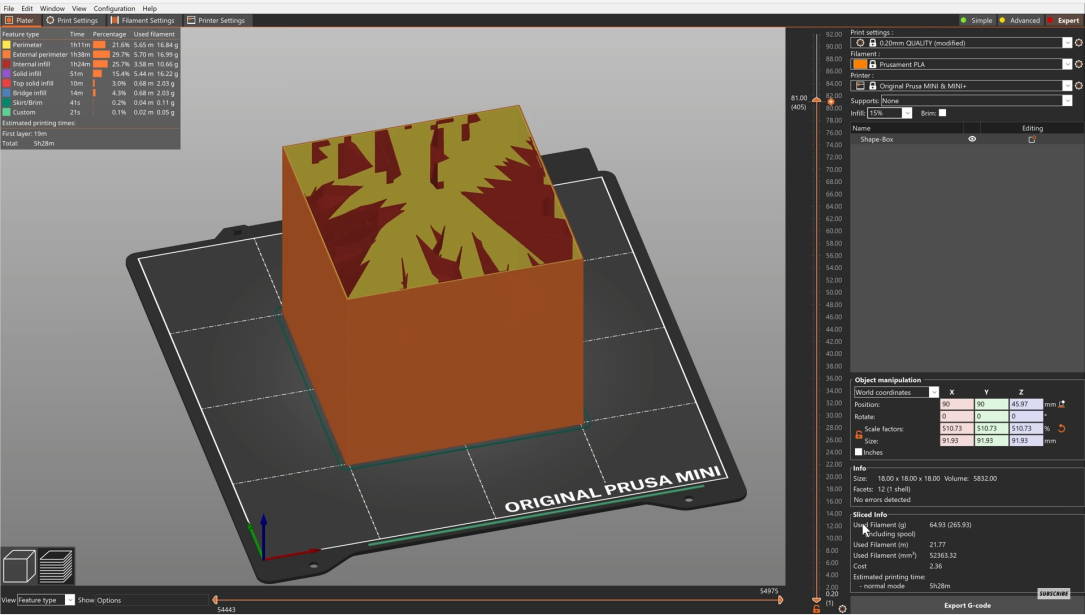Click the orange filament color swatch
This screenshot has width=1085, height=615.
coord(860,64)
